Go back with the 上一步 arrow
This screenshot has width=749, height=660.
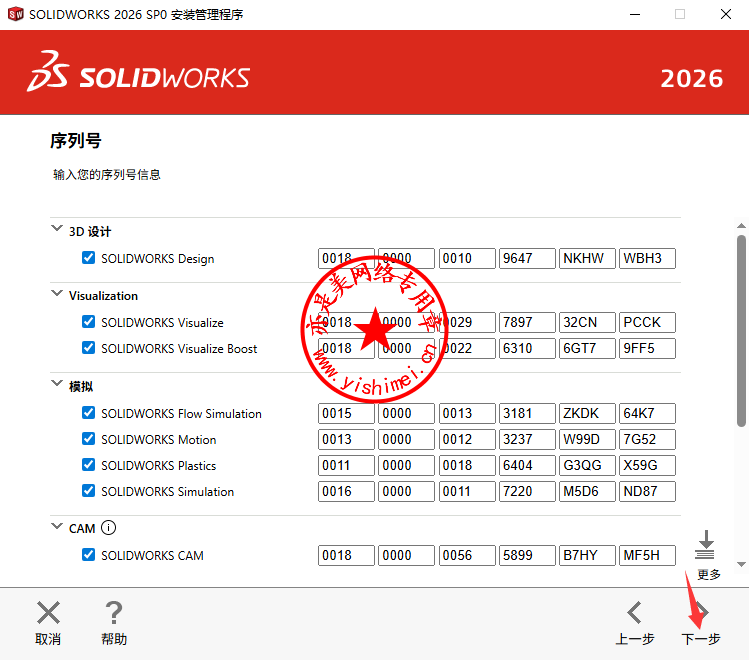click(634, 613)
